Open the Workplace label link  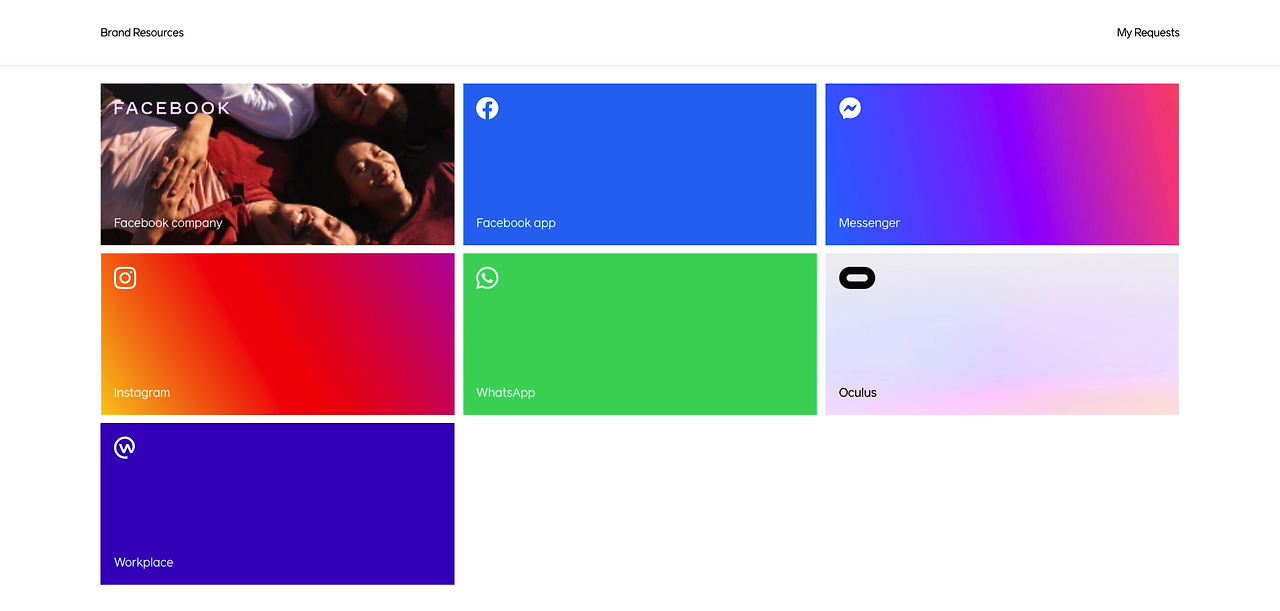(x=144, y=563)
